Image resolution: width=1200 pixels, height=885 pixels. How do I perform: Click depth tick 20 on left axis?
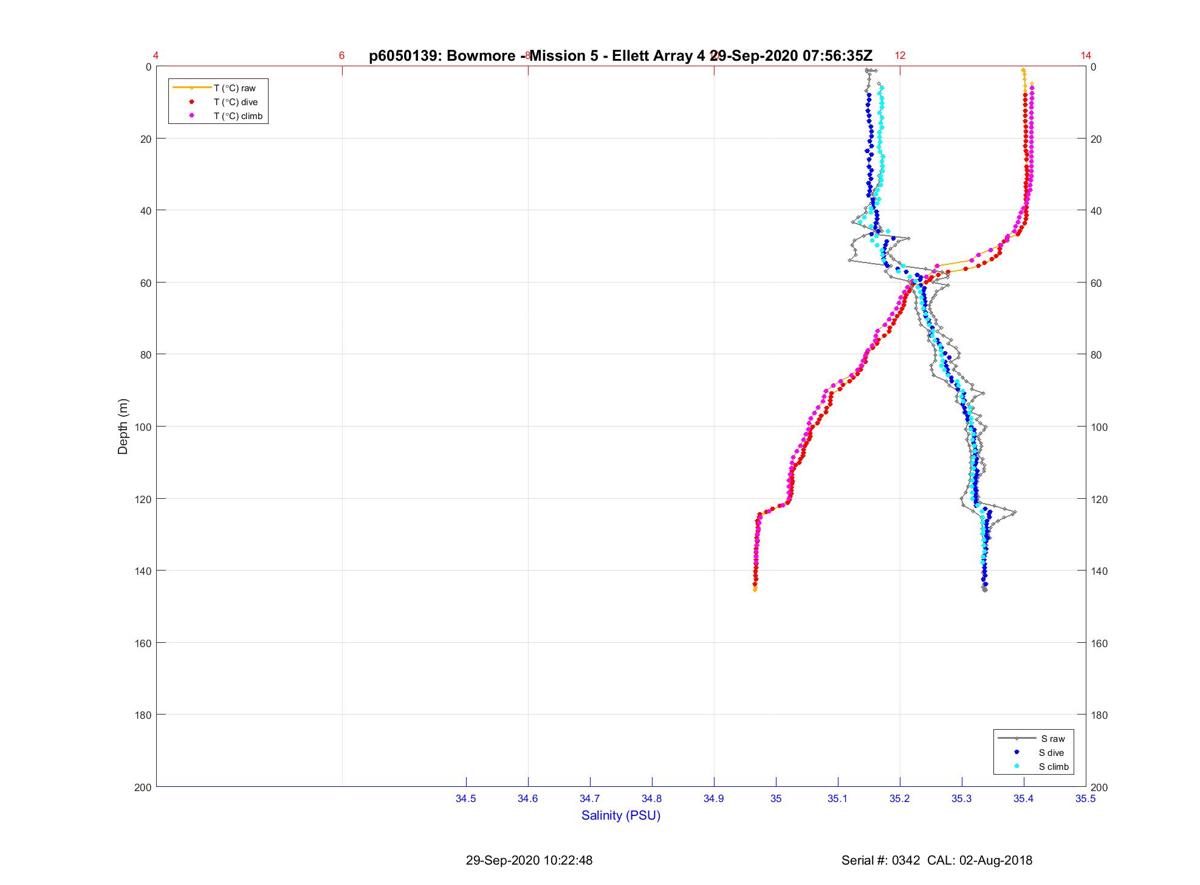click(145, 139)
